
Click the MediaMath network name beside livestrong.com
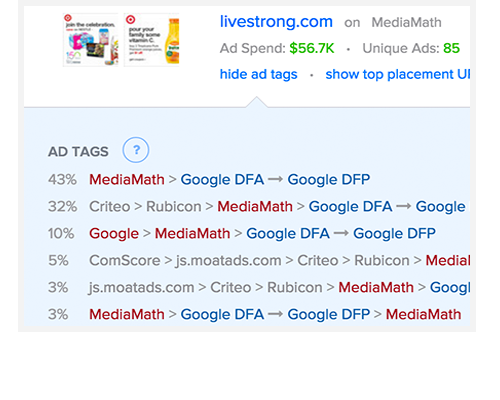[x=406, y=23]
